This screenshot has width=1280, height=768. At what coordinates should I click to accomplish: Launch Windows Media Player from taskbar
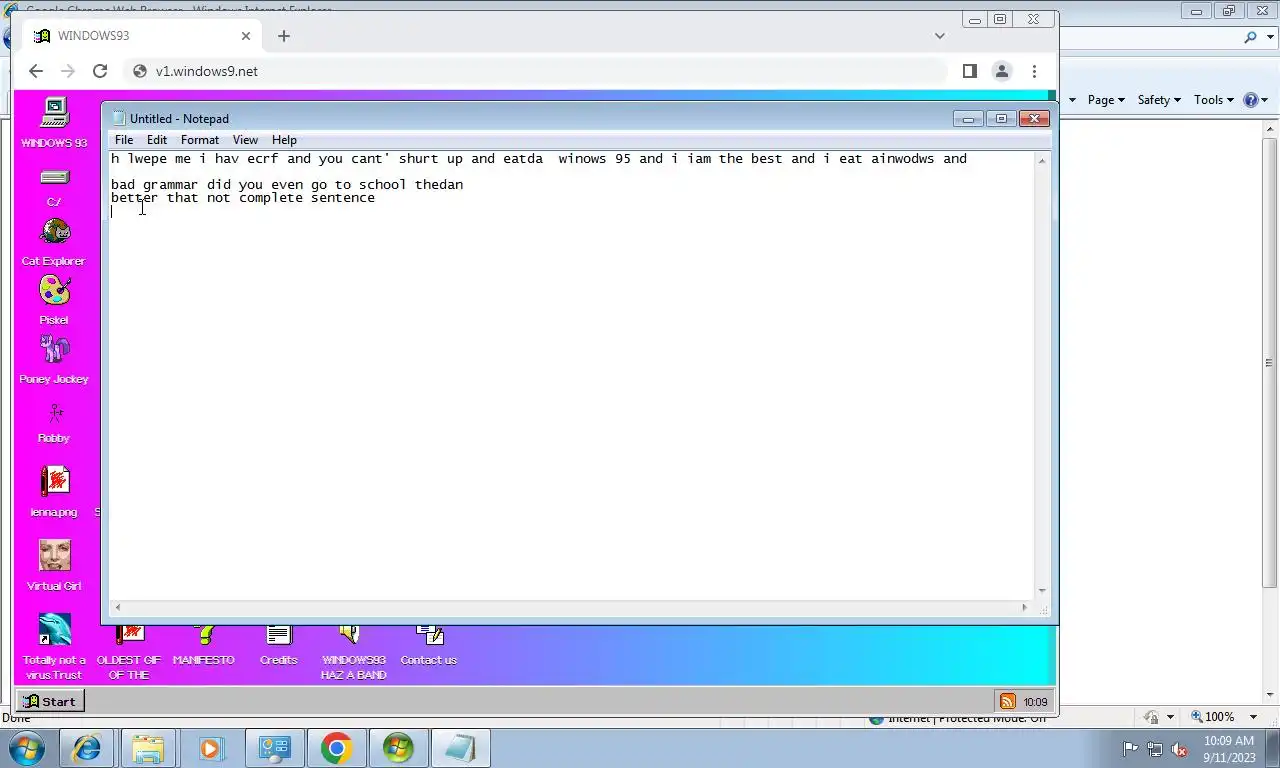(x=210, y=748)
